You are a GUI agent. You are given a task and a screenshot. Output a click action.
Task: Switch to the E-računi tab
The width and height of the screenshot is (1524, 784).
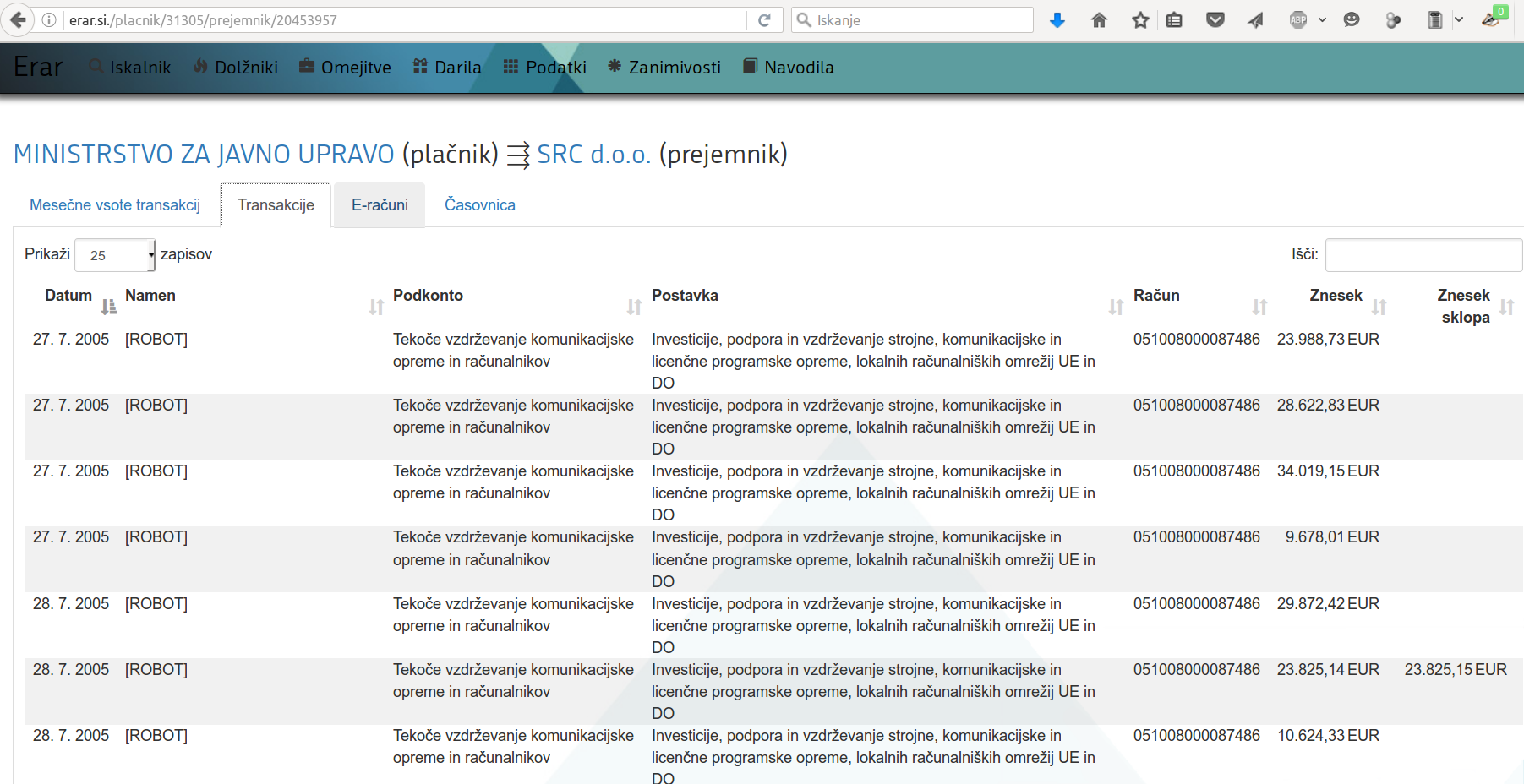(380, 205)
